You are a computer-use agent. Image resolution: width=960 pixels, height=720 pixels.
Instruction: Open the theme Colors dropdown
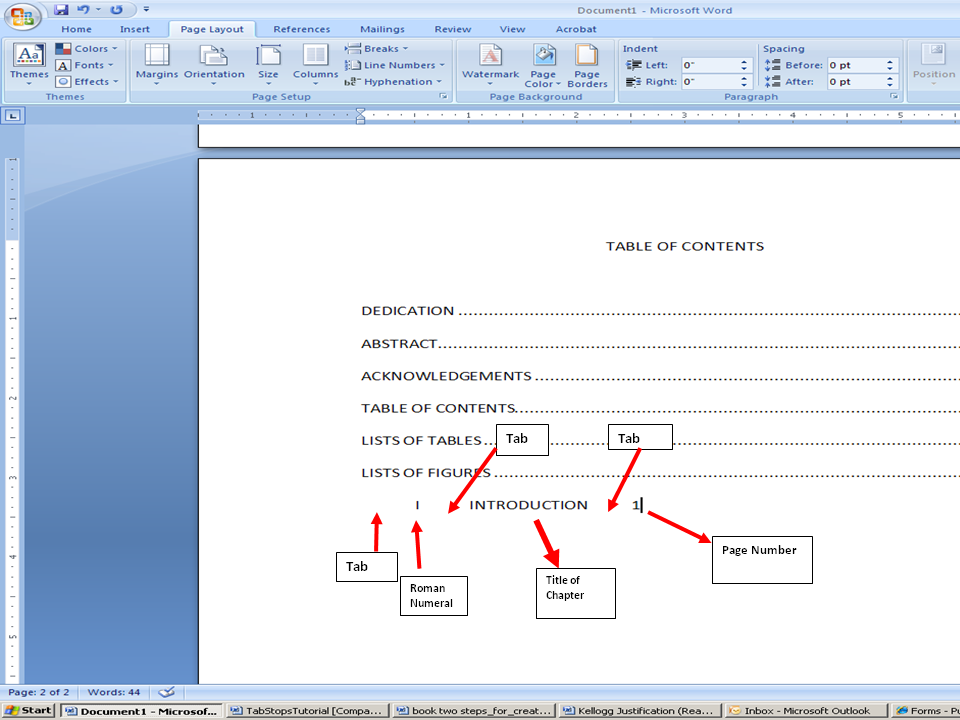[86, 48]
